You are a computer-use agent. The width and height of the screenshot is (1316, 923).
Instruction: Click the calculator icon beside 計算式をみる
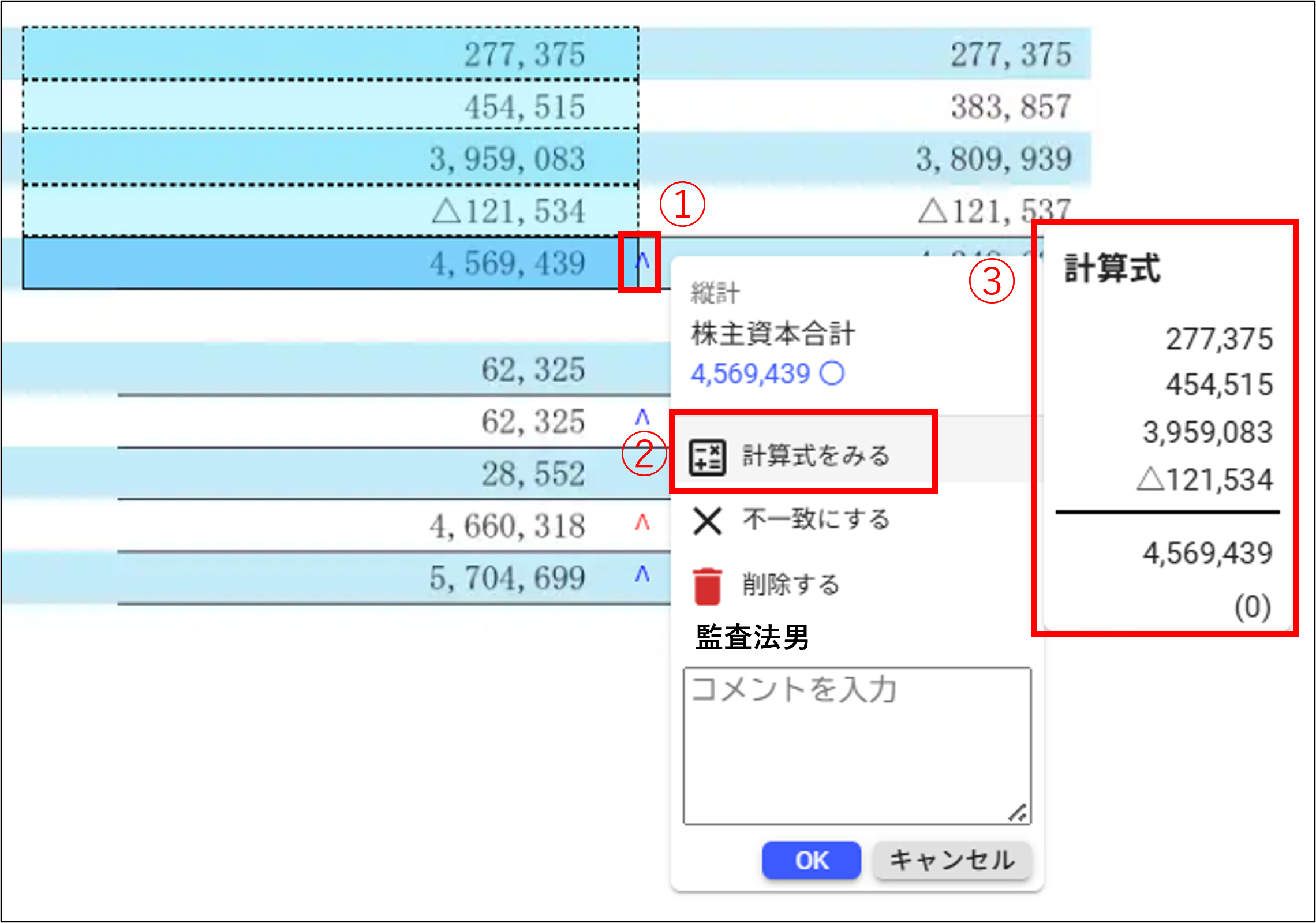(707, 457)
